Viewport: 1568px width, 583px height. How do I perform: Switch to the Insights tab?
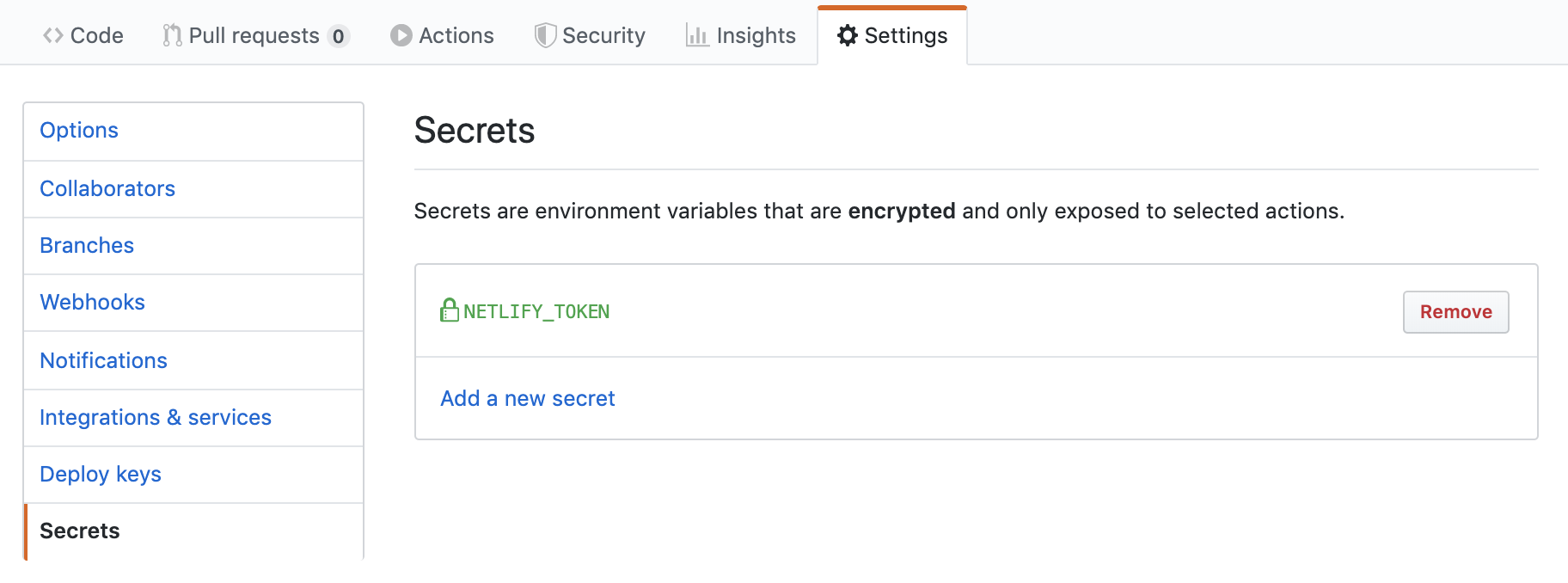tap(741, 35)
